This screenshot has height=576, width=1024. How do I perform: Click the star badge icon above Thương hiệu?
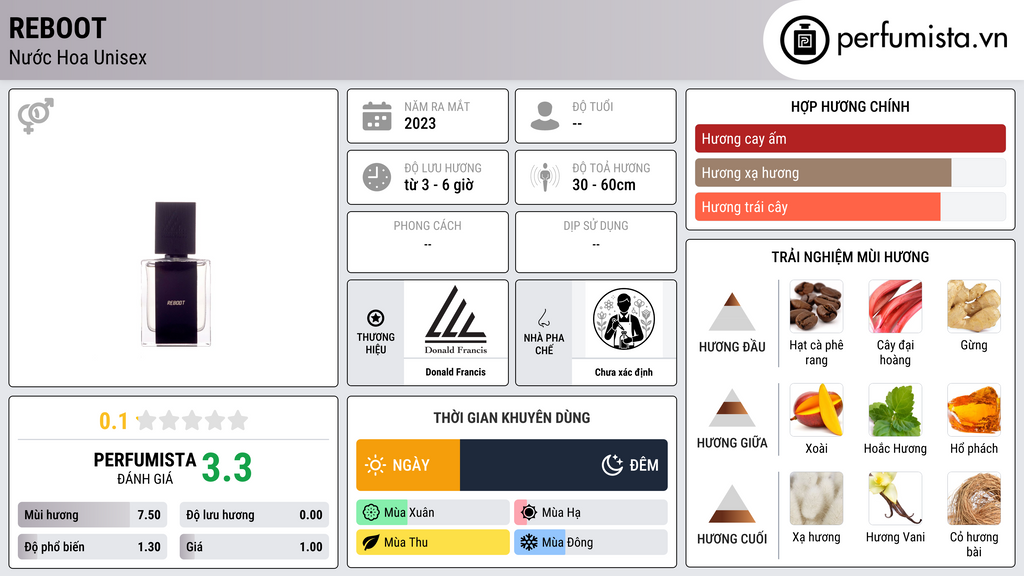[376, 318]
